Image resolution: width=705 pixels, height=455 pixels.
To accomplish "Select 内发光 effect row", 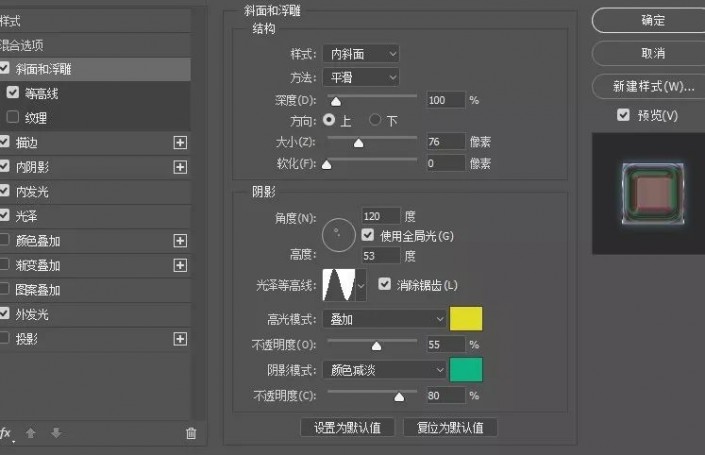I will (x=95, y=192).
